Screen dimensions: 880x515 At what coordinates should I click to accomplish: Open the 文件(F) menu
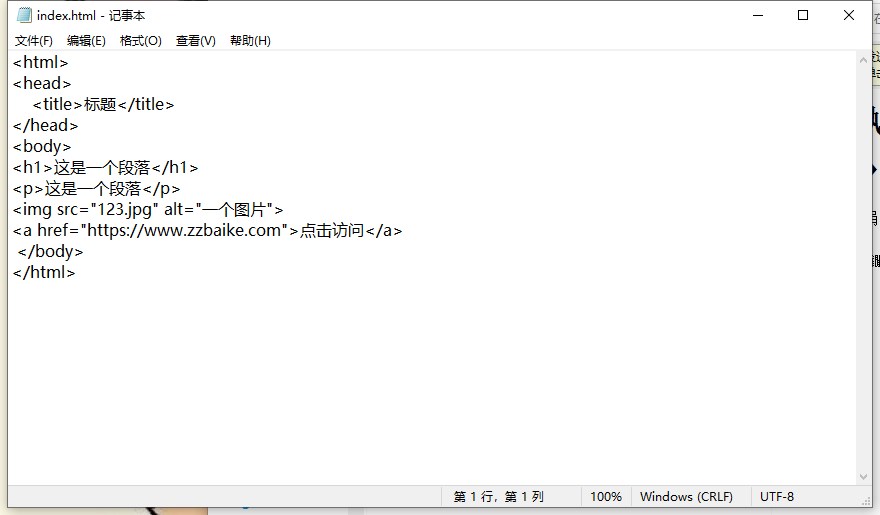click(x=34, y=41)
